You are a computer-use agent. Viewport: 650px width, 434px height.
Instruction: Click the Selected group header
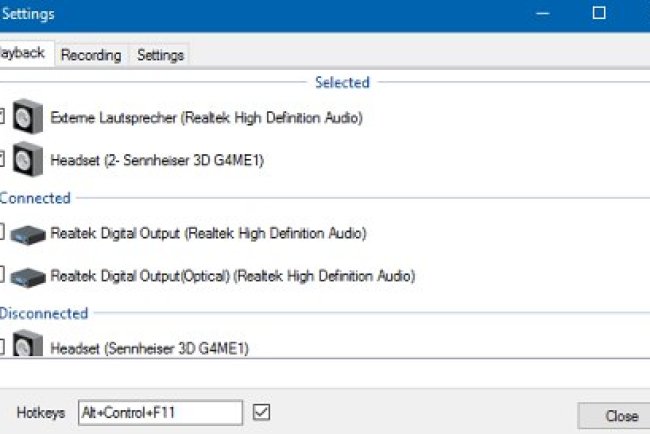342,83
